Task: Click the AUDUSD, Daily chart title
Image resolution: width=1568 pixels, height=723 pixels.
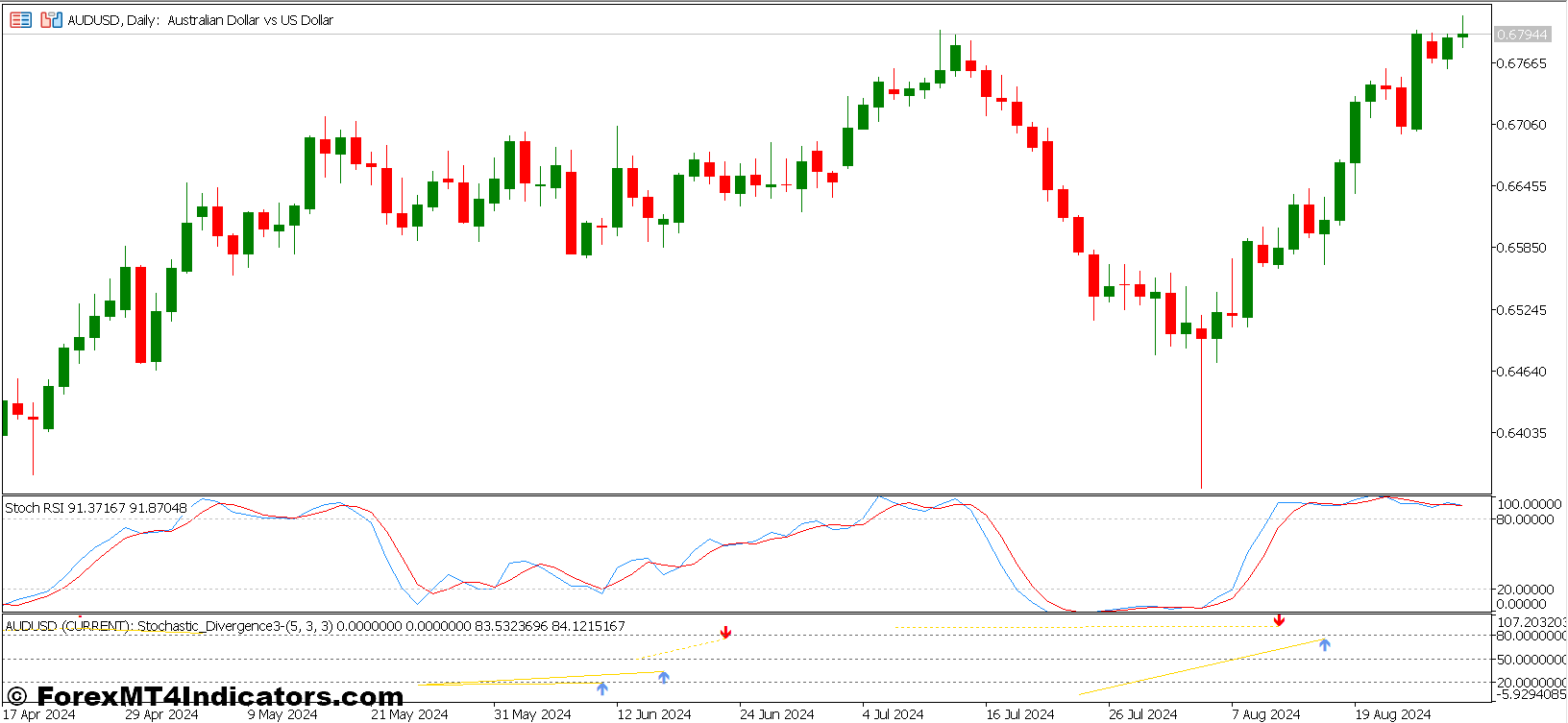Action: (x=200, y=20)
